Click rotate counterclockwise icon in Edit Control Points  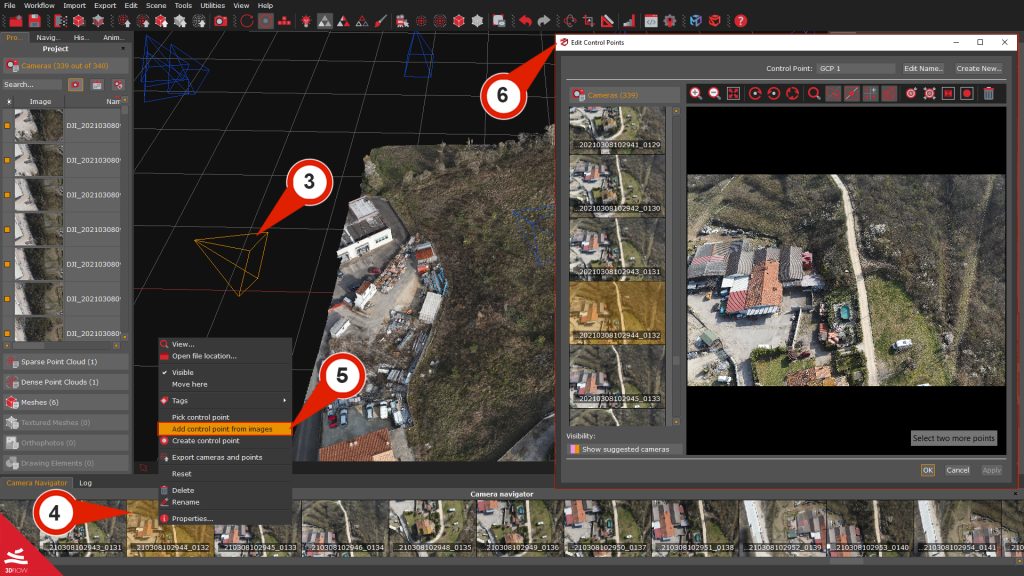click(x=774, y=93)
